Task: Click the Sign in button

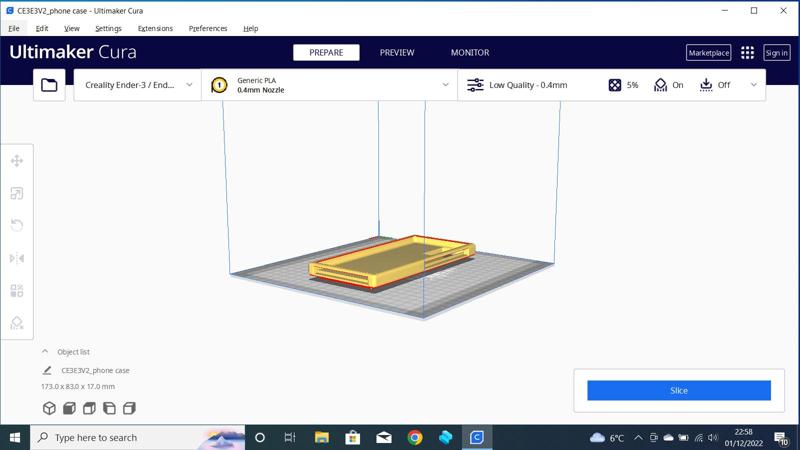Action: click(x=777, y=53)
